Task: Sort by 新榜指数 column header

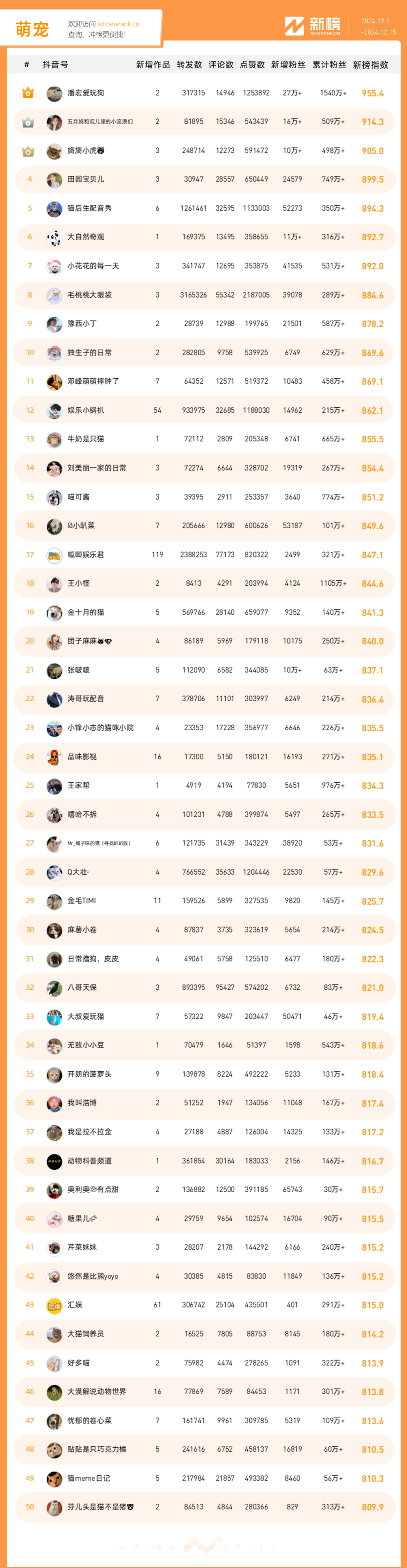Action: tap(370, 65)
